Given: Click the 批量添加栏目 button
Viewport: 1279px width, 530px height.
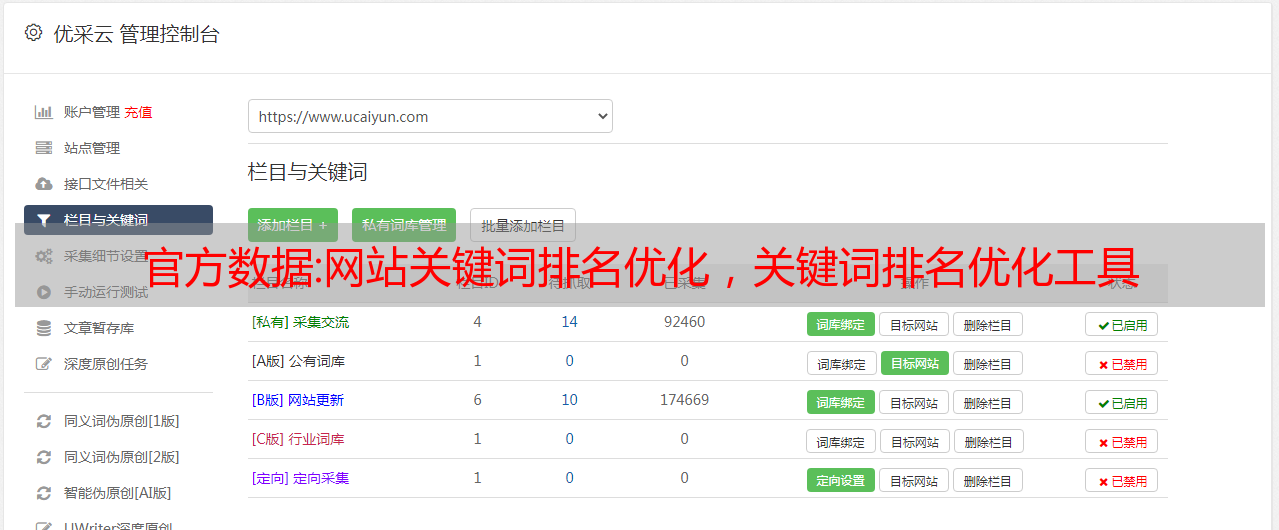Looking at the screenshot, I should point(523,225).
